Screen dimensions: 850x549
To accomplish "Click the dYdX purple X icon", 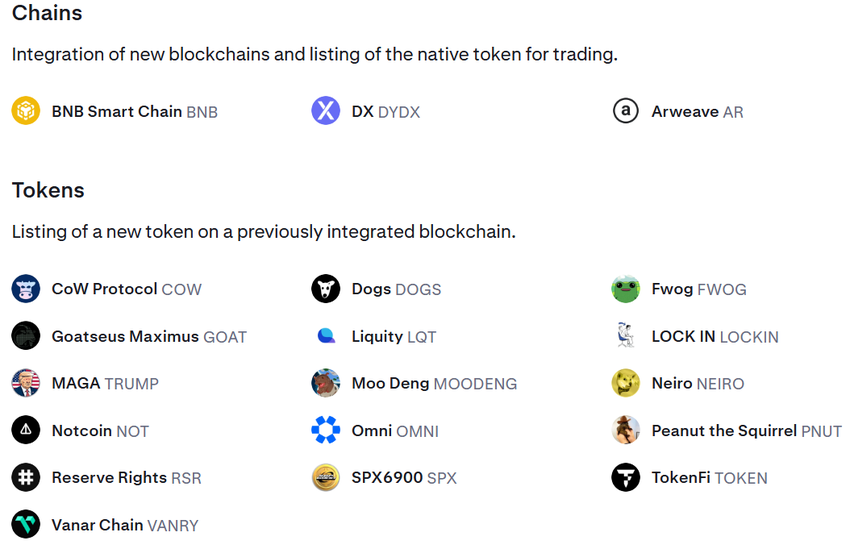I will click(326, 111).
